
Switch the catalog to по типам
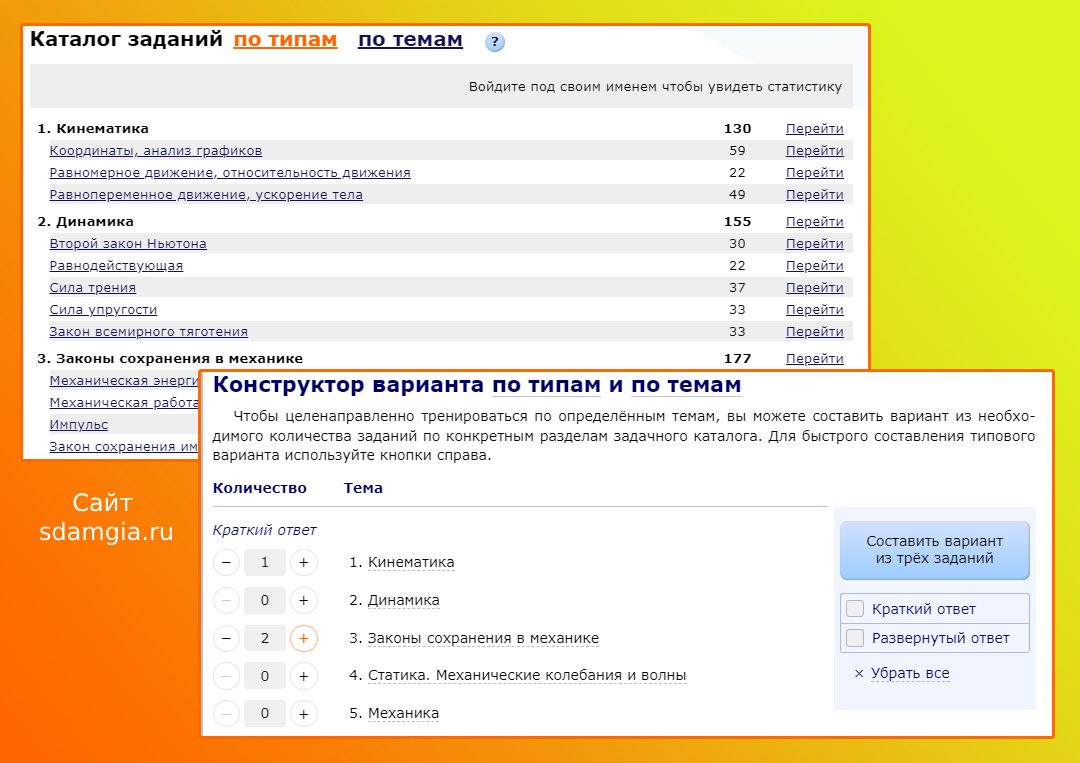(x=285, y=40)
